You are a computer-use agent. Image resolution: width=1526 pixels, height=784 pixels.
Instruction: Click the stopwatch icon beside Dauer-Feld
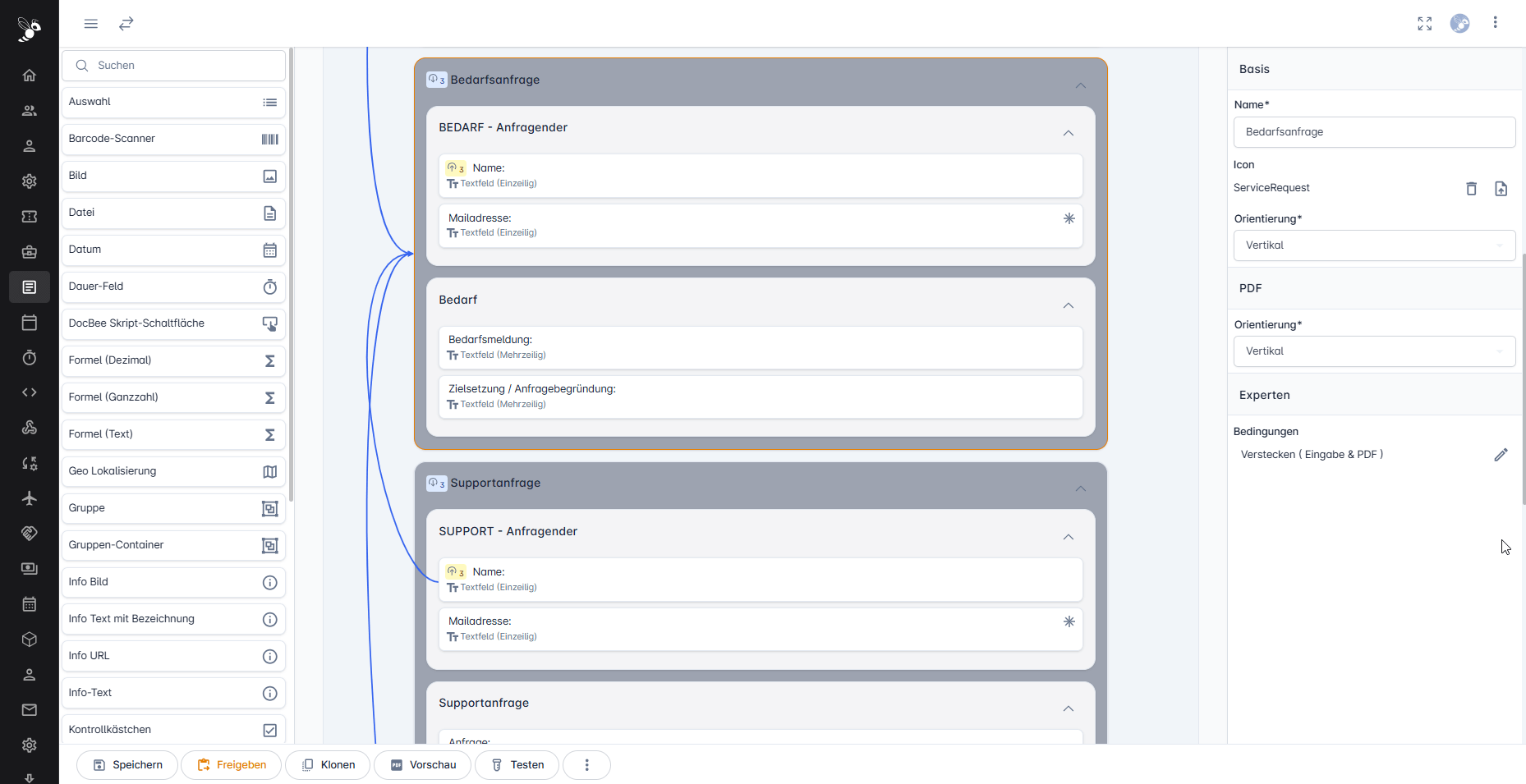pos(269,286)
